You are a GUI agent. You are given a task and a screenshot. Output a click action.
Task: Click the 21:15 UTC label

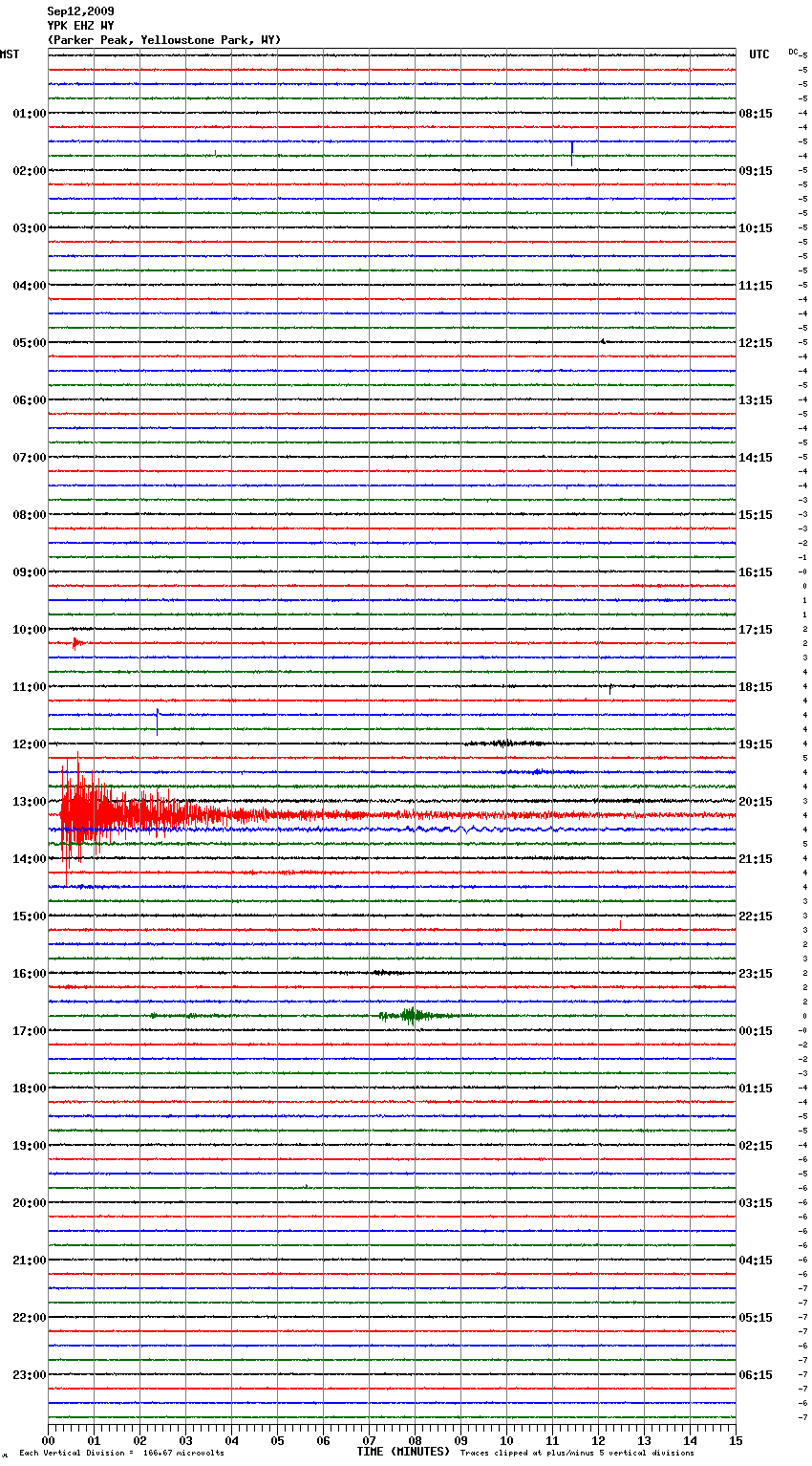[x=756, y=859]
